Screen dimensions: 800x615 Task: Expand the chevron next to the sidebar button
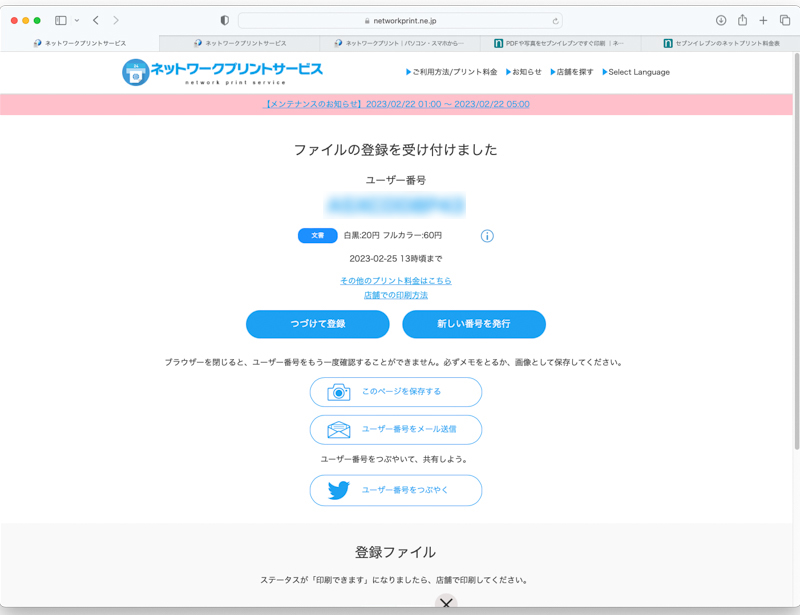pyautogui.click(x=75, y=19)
